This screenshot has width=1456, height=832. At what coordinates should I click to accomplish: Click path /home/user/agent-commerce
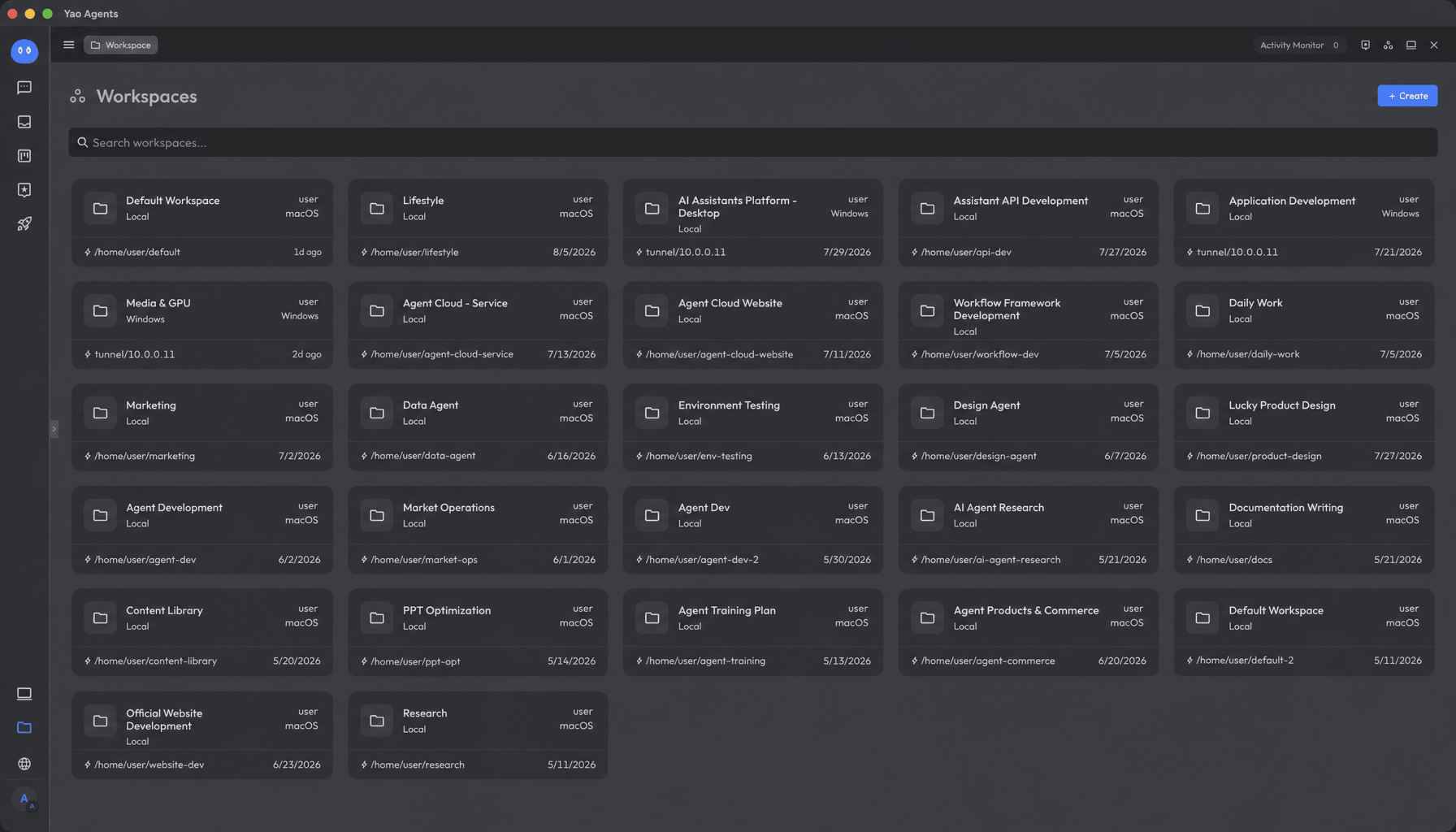(988, 661)
